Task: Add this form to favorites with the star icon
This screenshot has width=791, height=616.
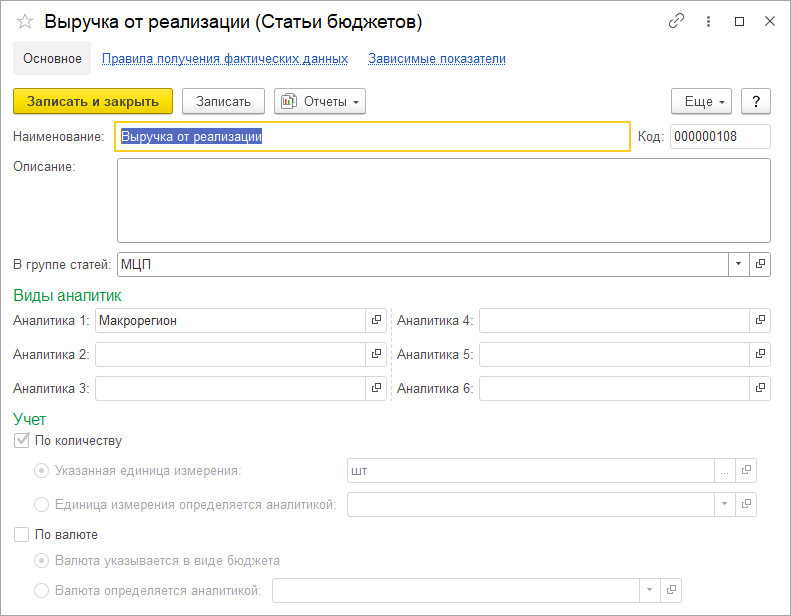Action: [26, 21]
